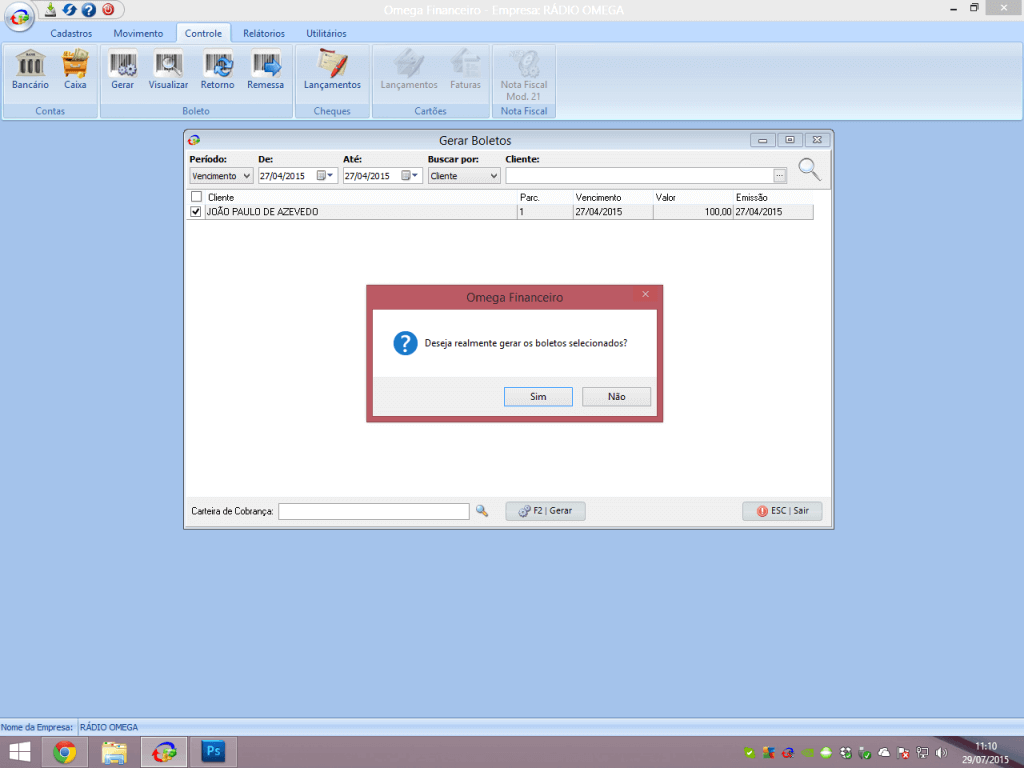Uncheck the João Paulo de Azevedo row

(x=196, y=212)
